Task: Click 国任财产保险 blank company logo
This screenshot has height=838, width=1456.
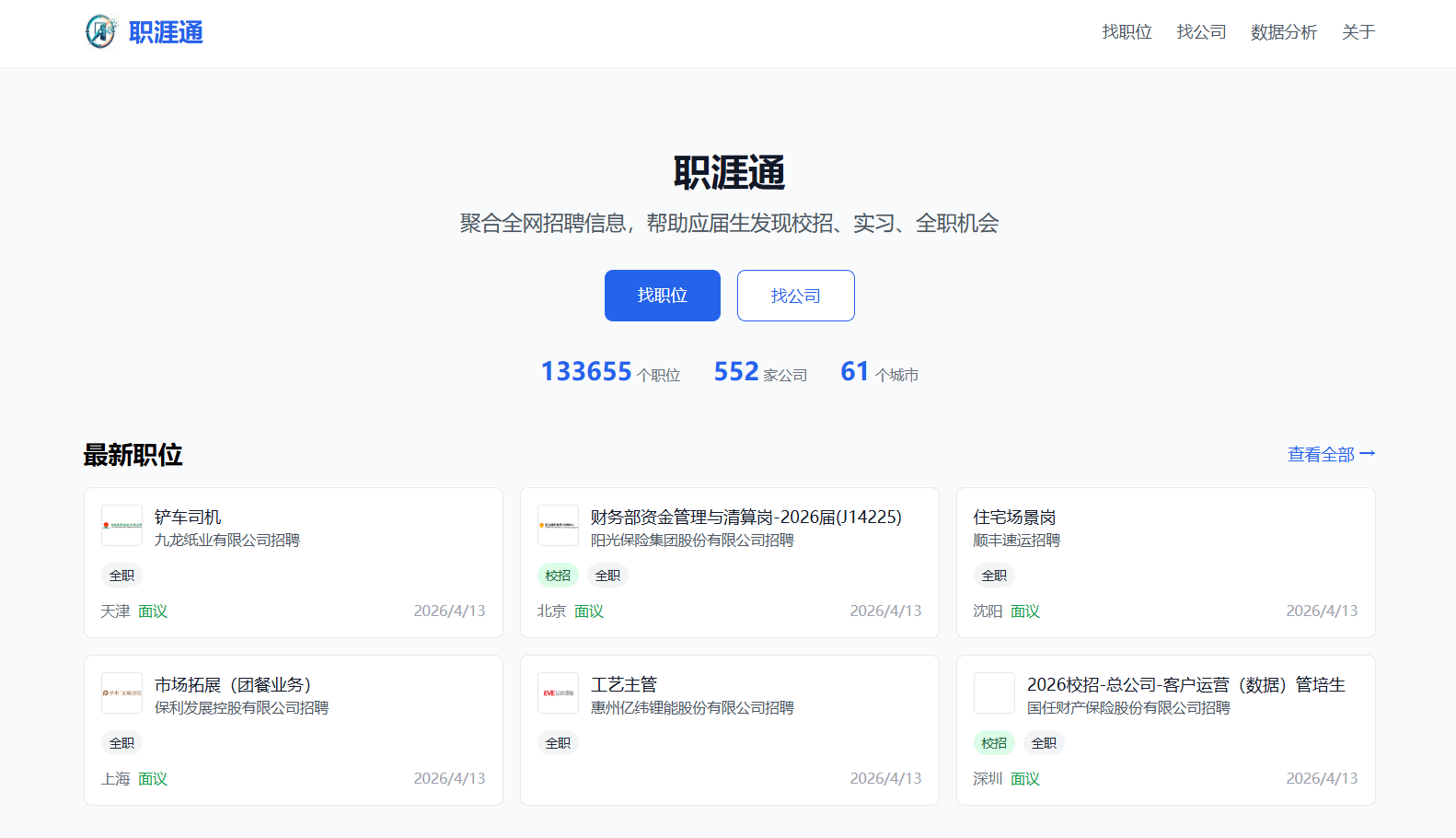Action: pyautogui.click(x=994, y=693)
